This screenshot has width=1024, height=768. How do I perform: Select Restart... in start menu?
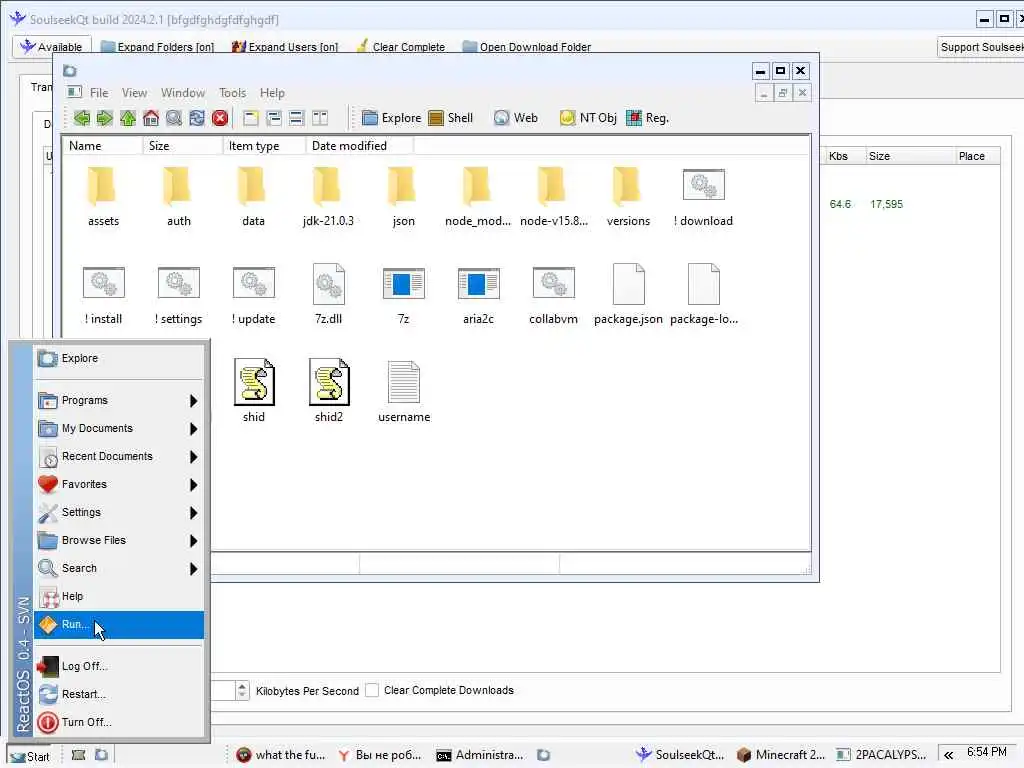tap(119, 694)
